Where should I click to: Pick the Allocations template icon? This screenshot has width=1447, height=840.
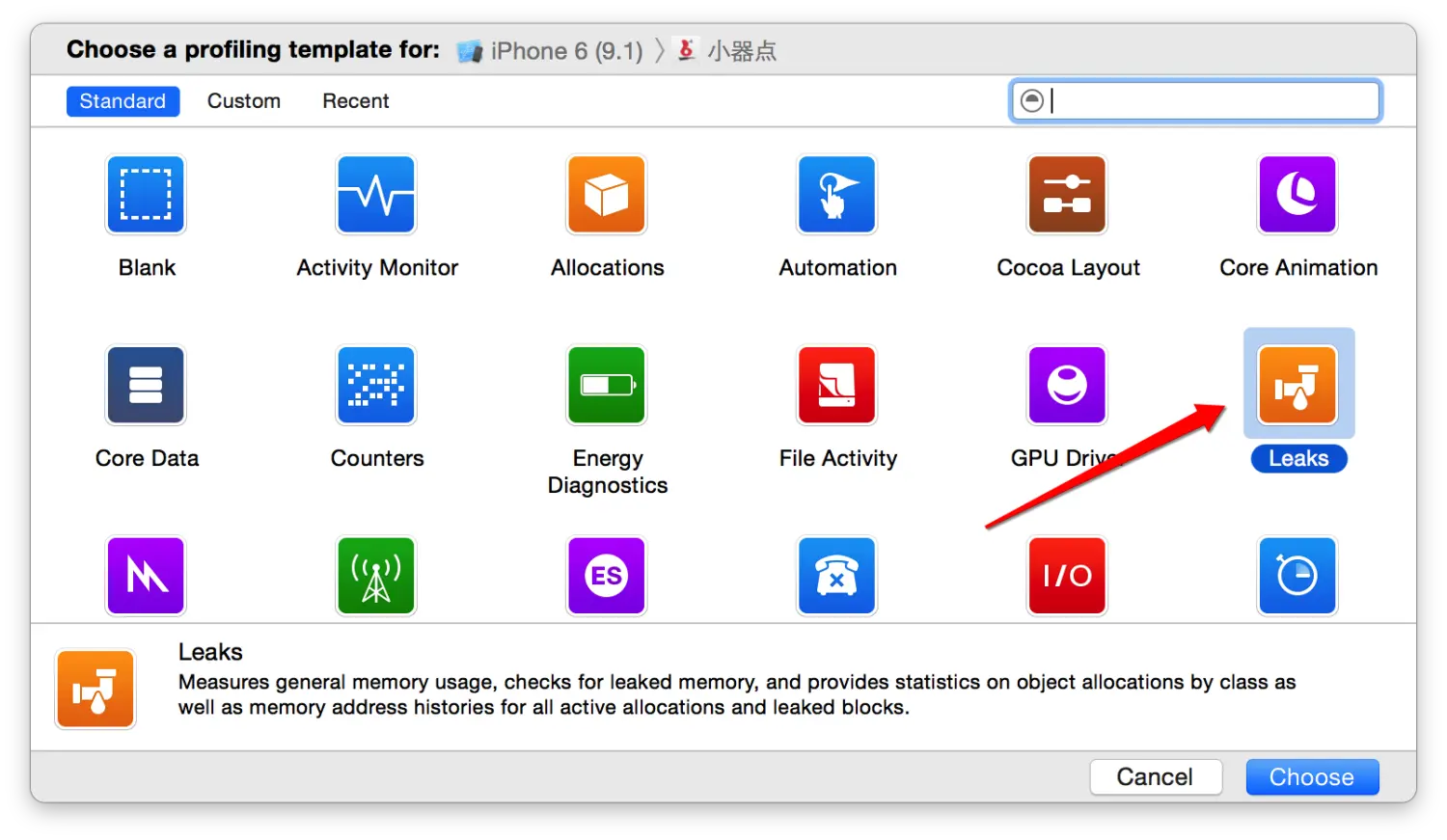coord(607,195)
